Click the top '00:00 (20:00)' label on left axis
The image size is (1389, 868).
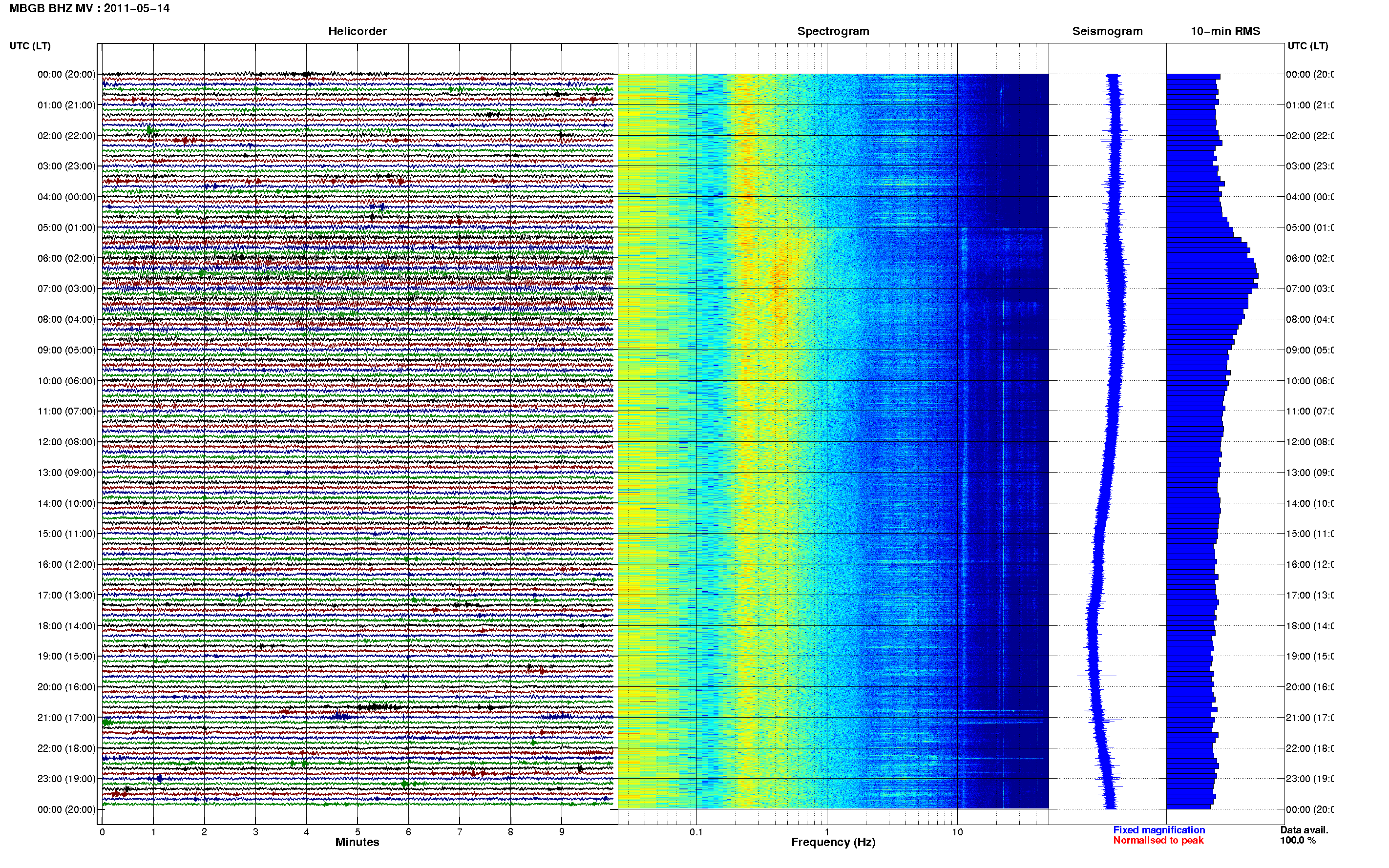[x=66, y=75]
